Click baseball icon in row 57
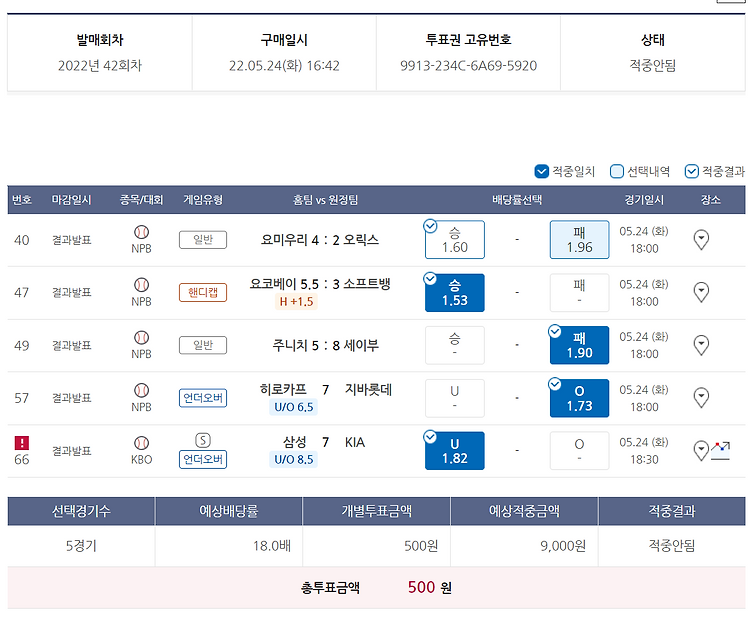 tap(142, 390)
